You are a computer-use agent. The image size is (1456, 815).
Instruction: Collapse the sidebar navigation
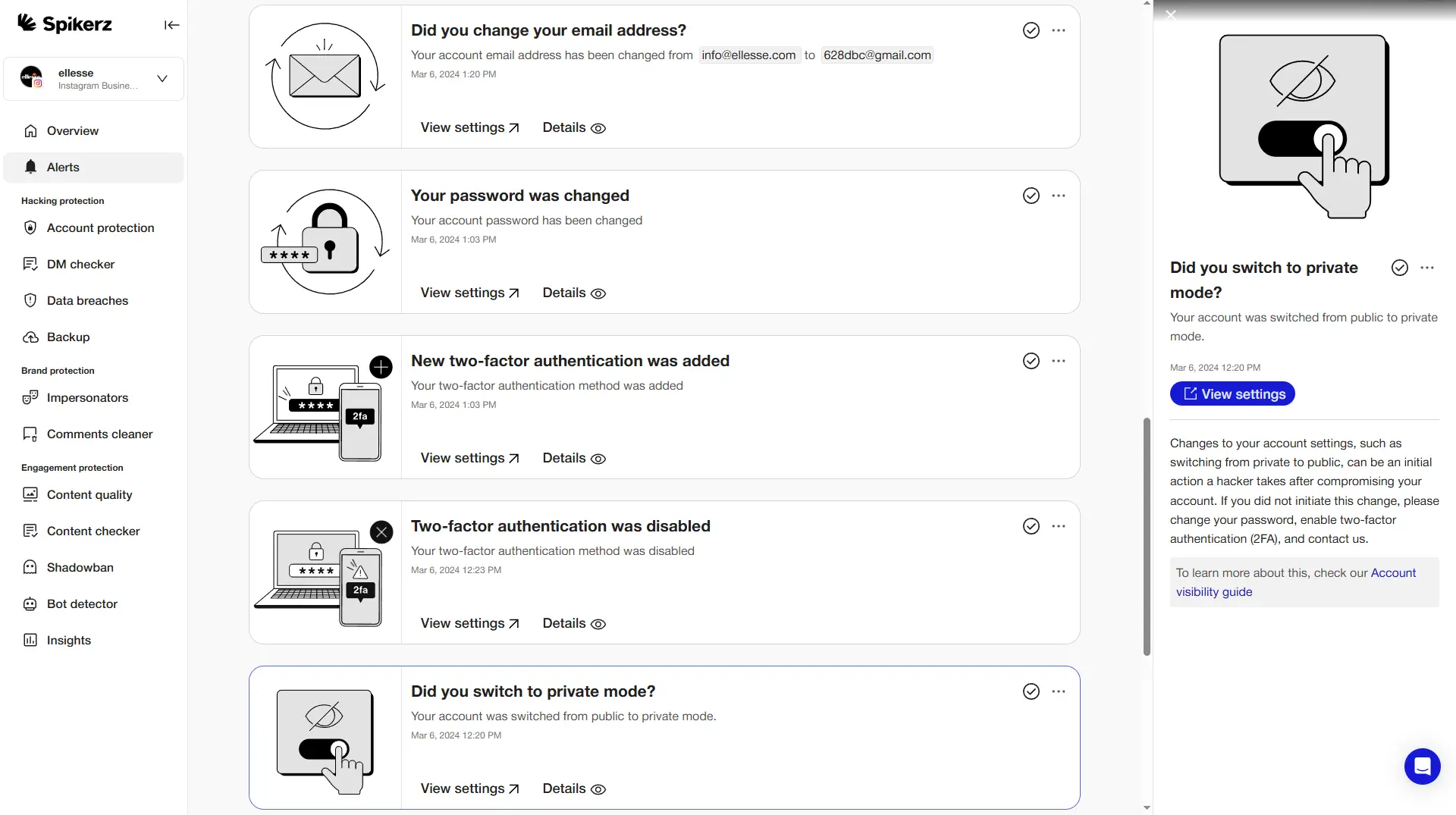coord(171,24)
